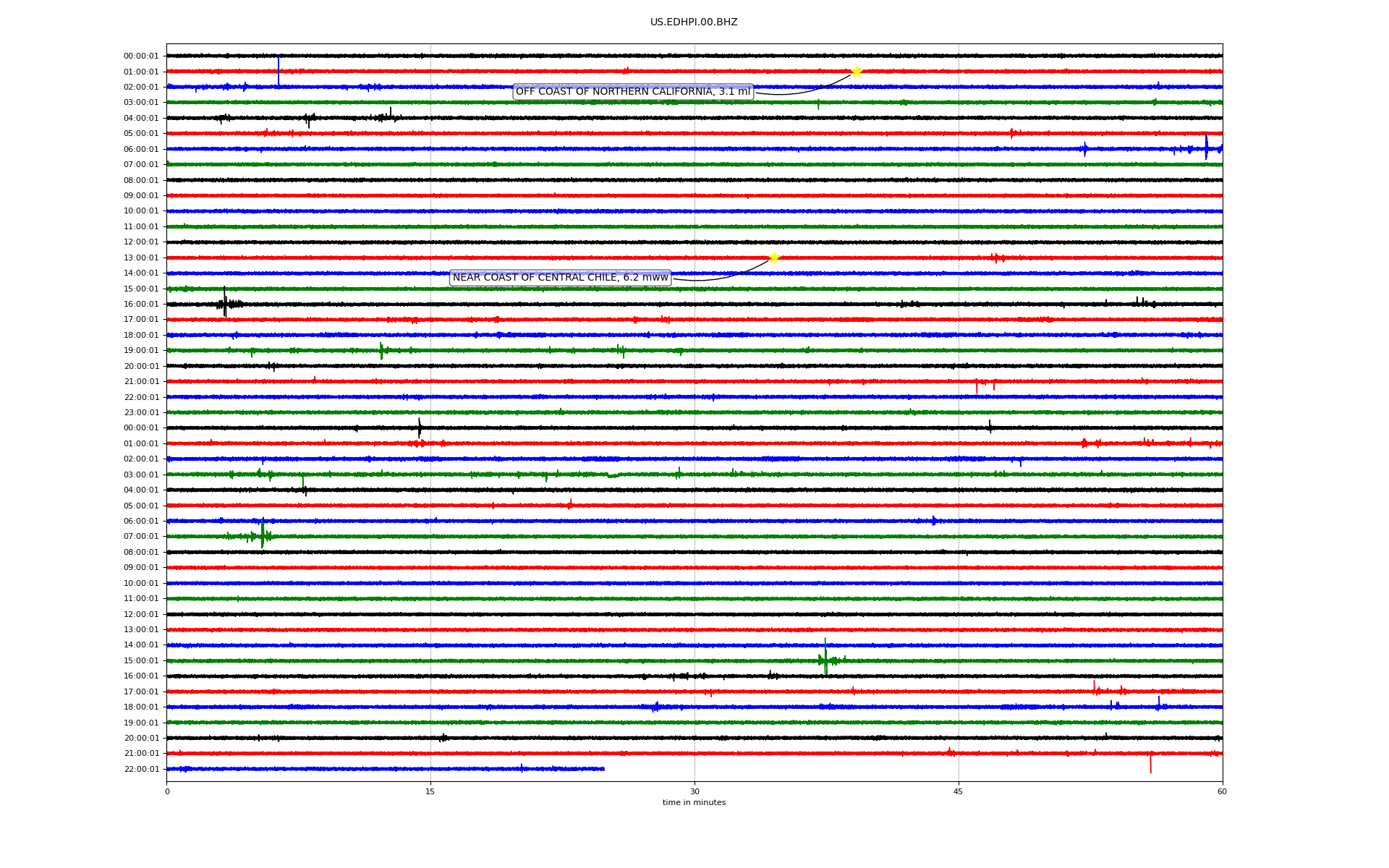
Task: Click the 45 tick label on x-axis
Action: click(959, 791)
